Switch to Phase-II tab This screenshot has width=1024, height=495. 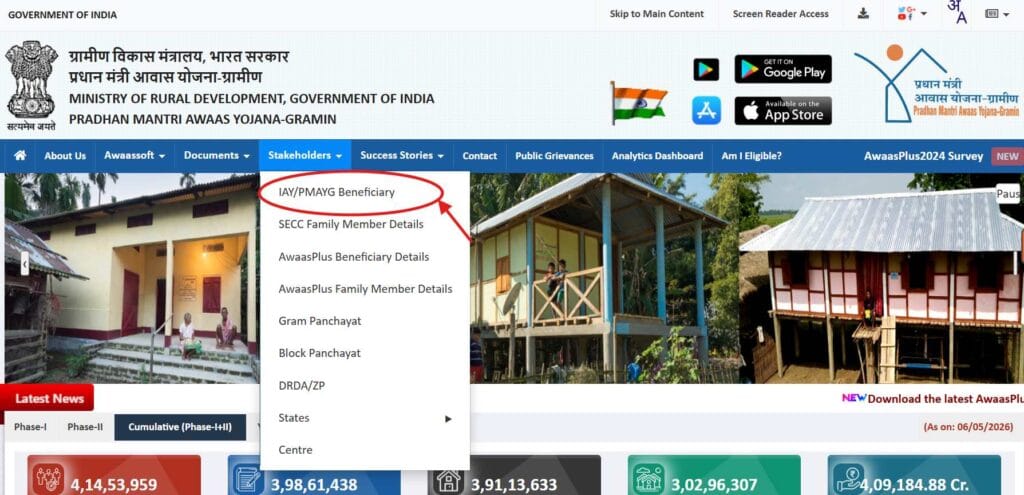coord(85,427)
